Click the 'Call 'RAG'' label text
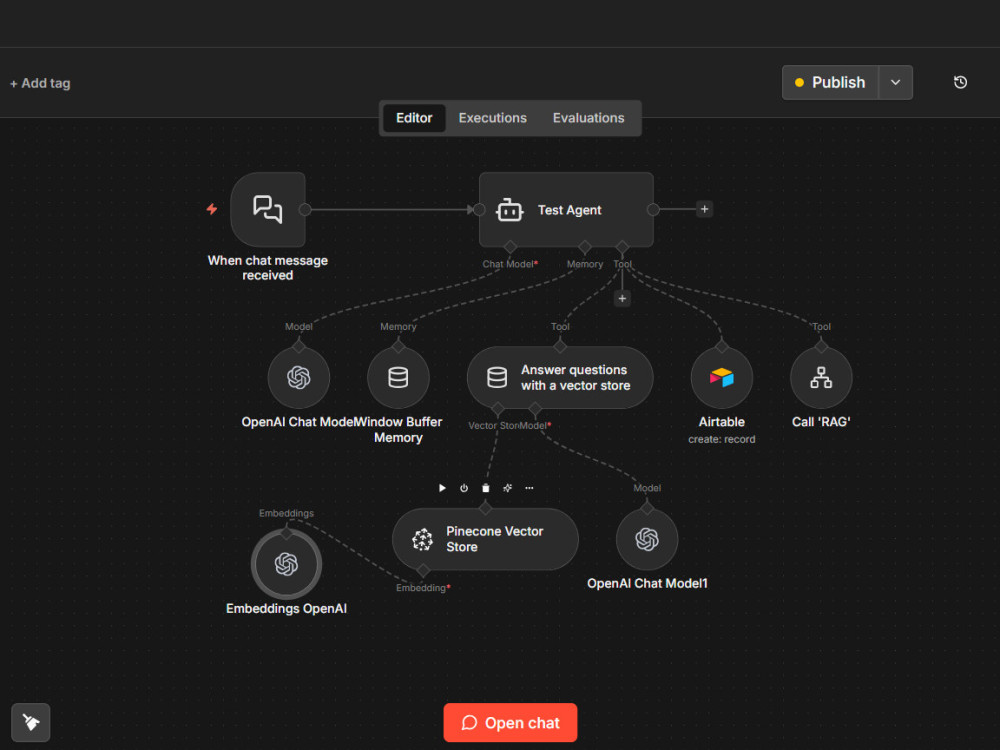 click(821, 422)
